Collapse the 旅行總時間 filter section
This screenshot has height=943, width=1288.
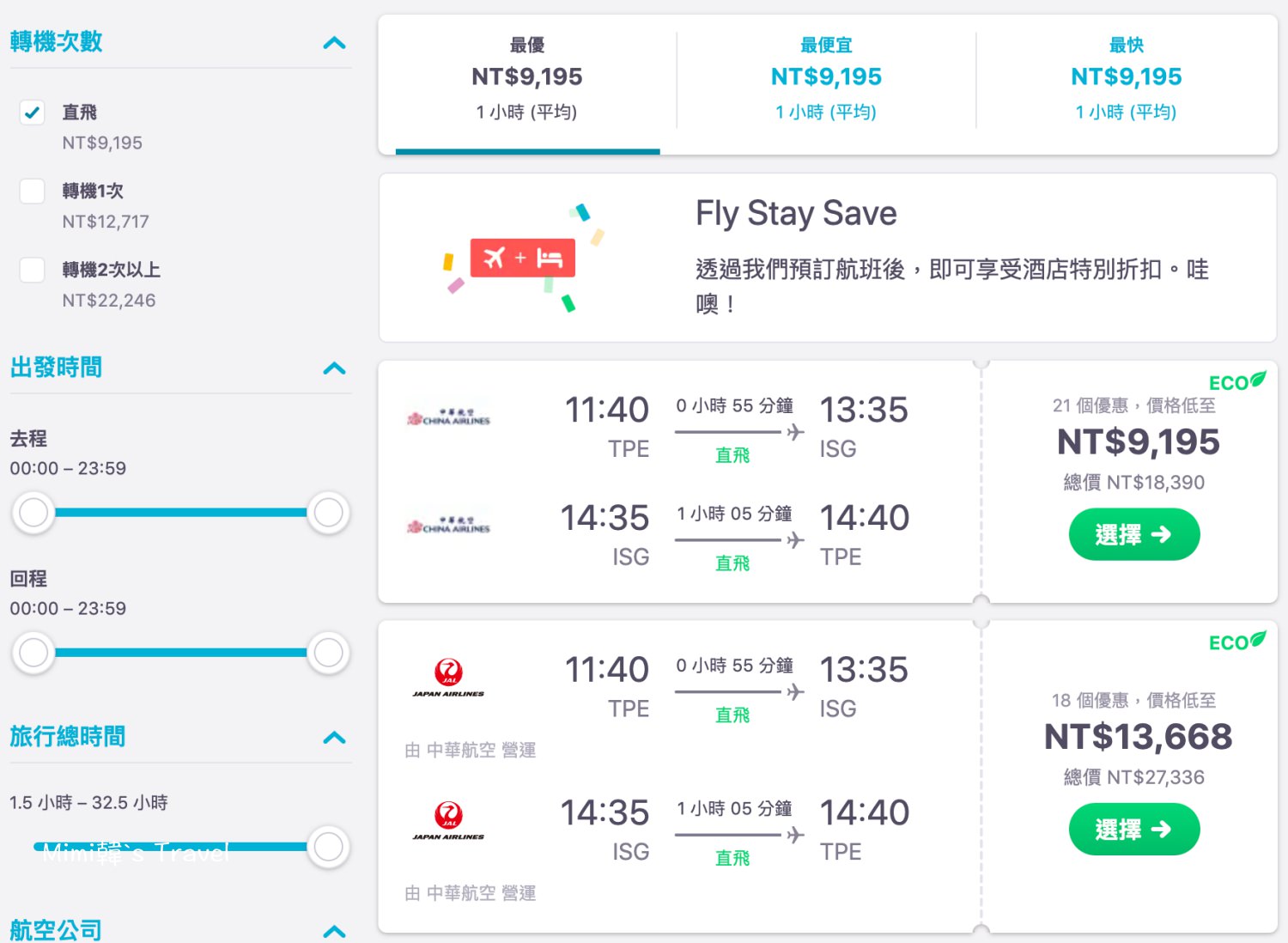334,738
